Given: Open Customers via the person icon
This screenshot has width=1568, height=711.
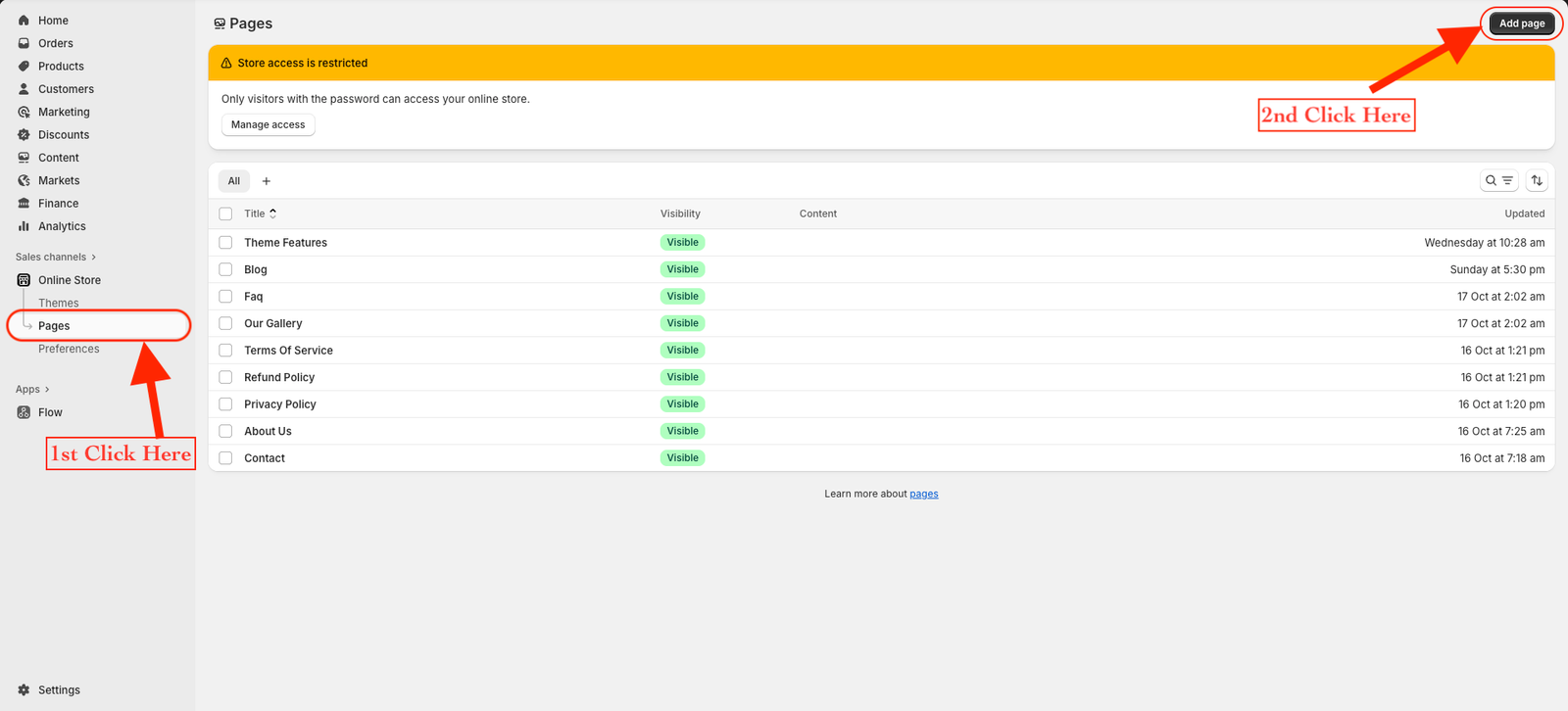Looking at the screenshot, I should pos(24,89).
